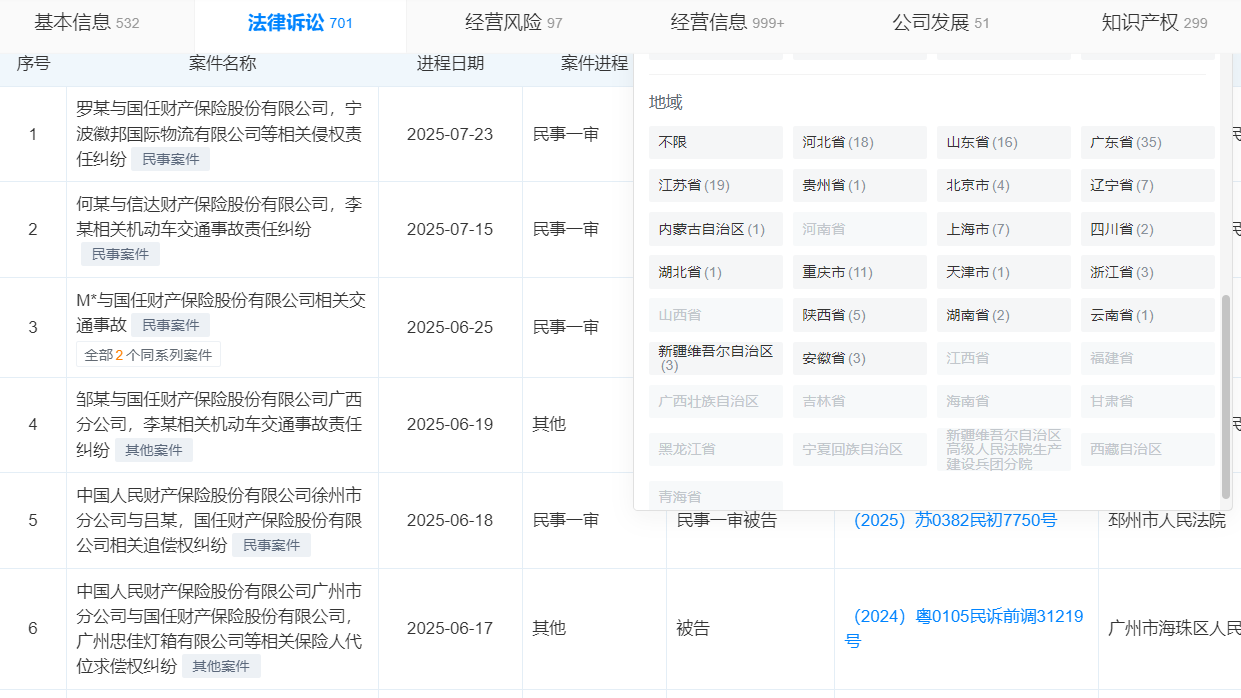Switch to 经营风险 tab

click(514, 22)
